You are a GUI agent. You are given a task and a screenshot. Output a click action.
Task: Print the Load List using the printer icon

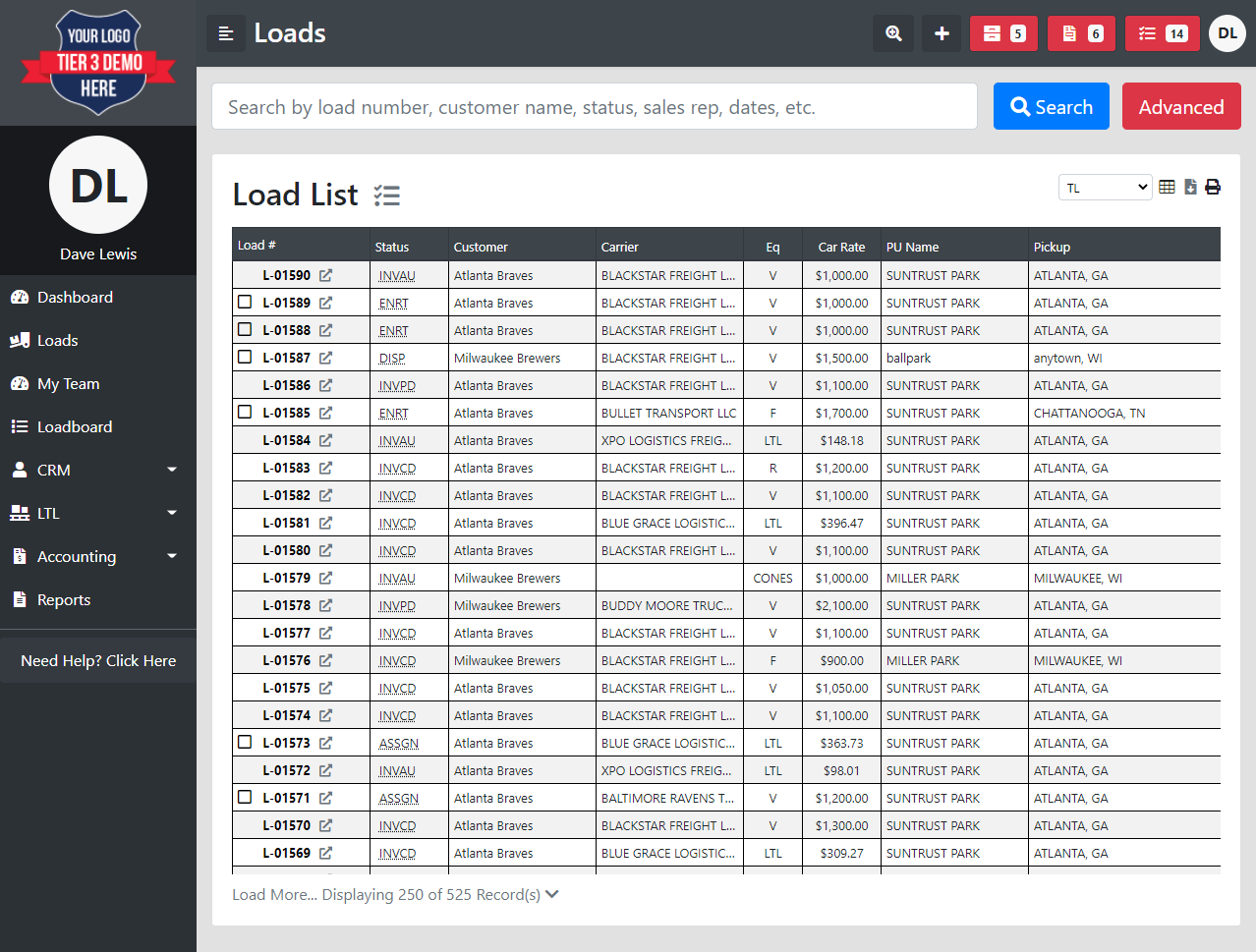click(x=1212, y=186)
